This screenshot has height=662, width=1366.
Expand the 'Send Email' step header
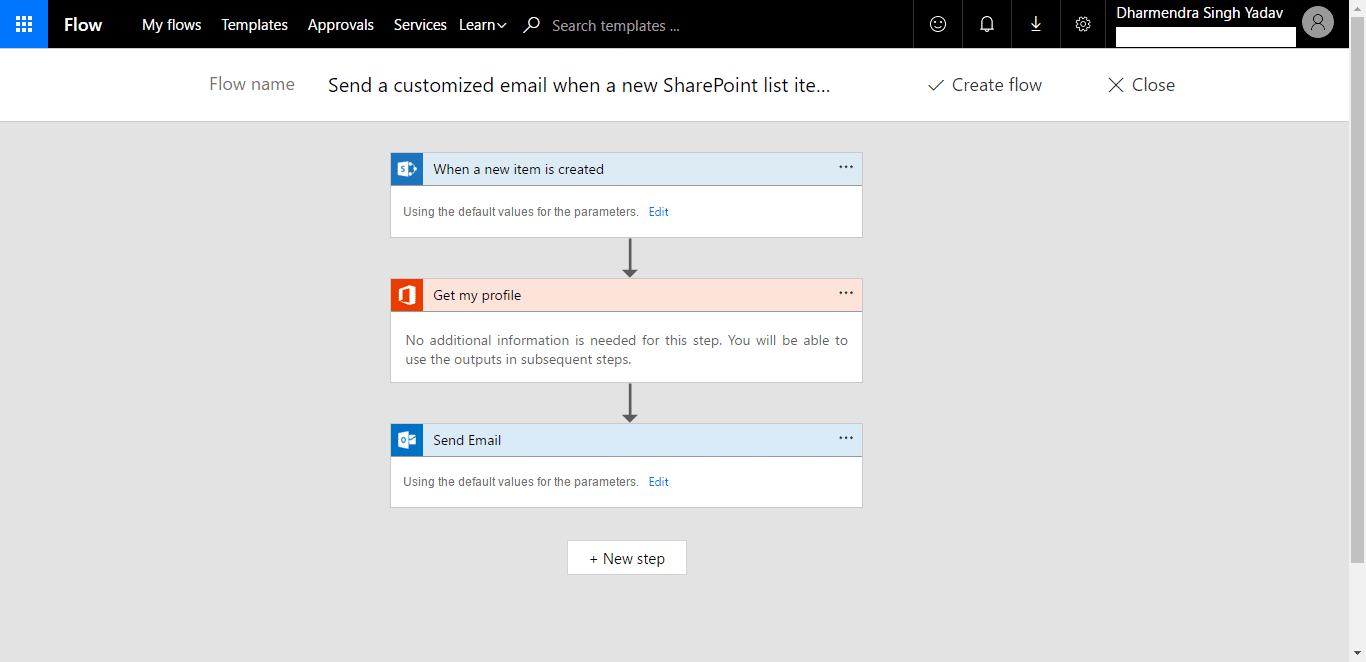626,440
